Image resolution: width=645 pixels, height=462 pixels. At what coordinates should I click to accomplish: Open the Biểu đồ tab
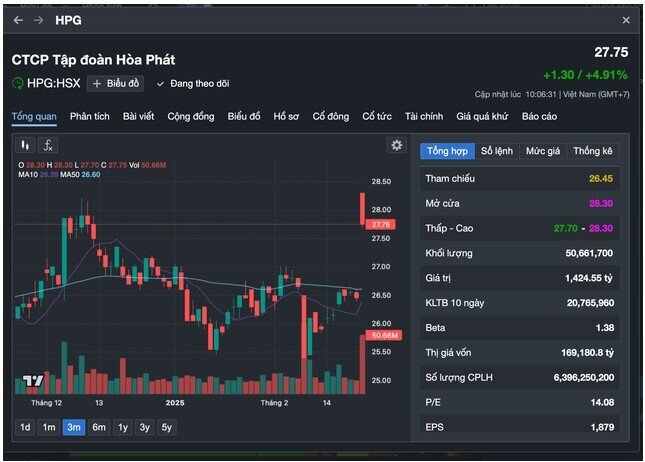click(244, 116)
